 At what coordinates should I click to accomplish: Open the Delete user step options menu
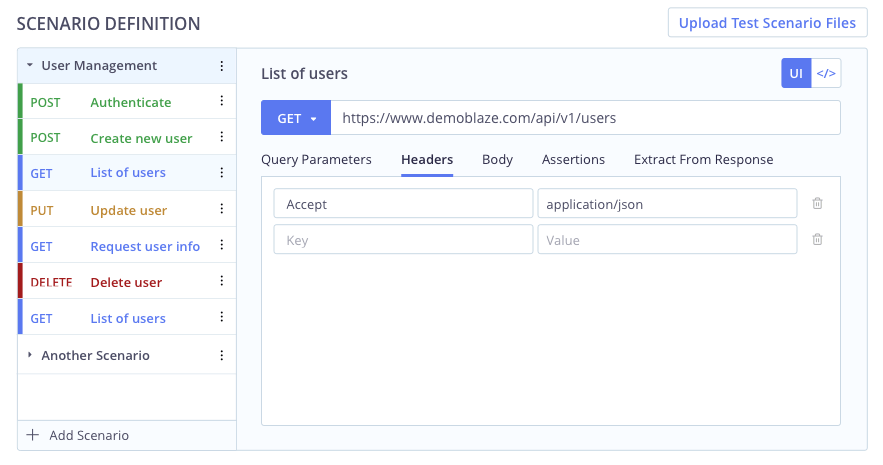point(221,282)
